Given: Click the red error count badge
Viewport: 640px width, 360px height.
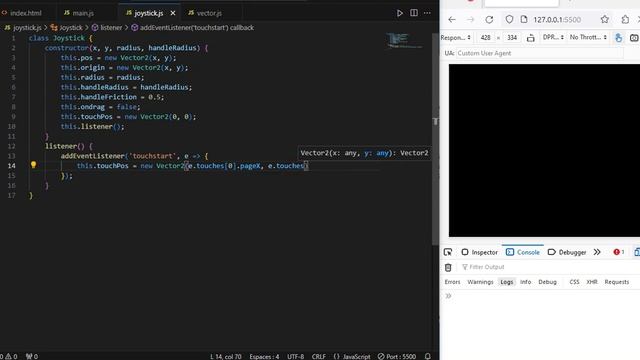Looking at the screenshot, I should coord(619,252).
